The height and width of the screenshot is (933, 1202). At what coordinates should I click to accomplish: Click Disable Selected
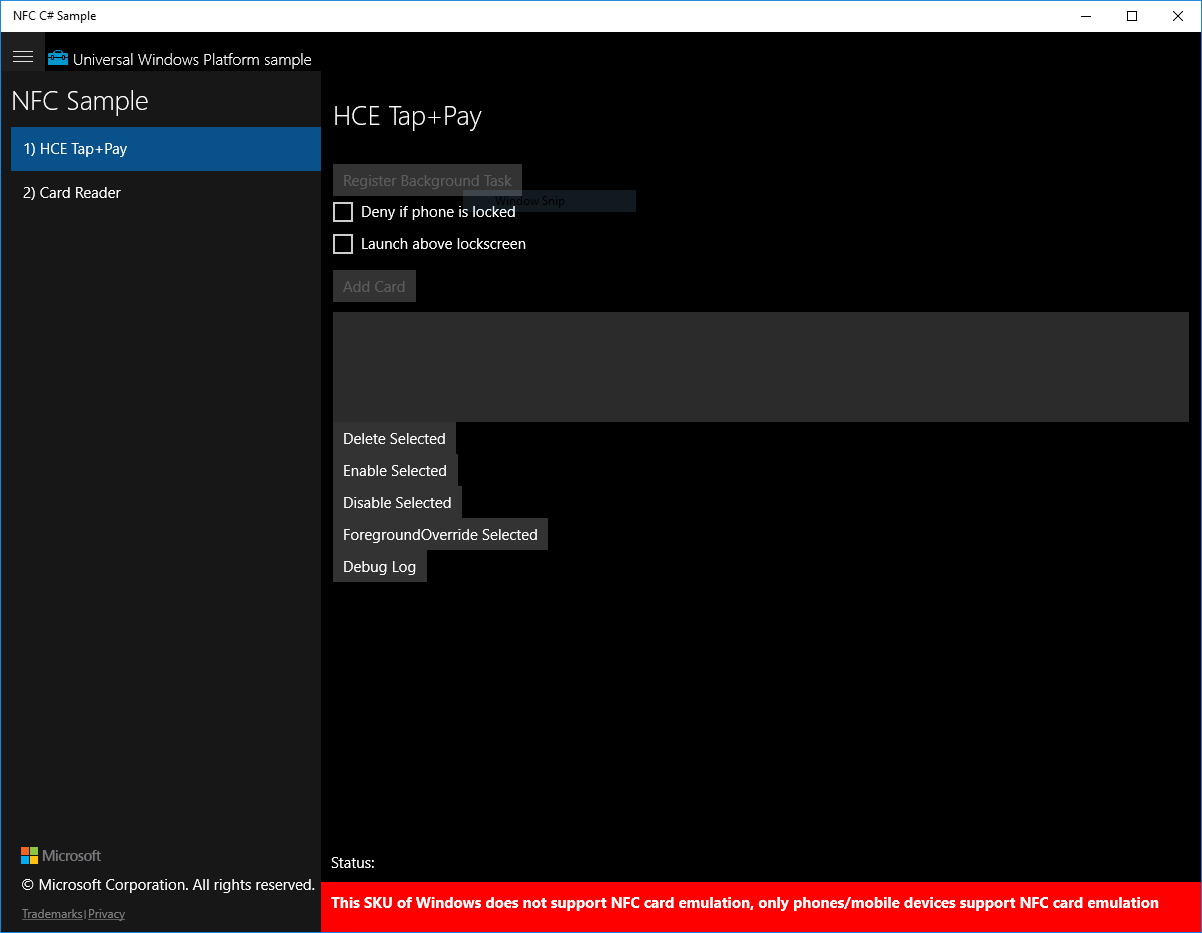click(x=397, y=502)
